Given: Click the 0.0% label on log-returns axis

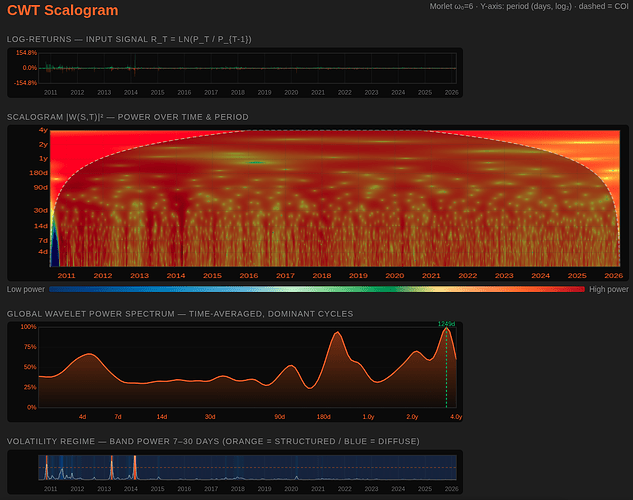Looking at the screenshot, I should tap(30, 68).
